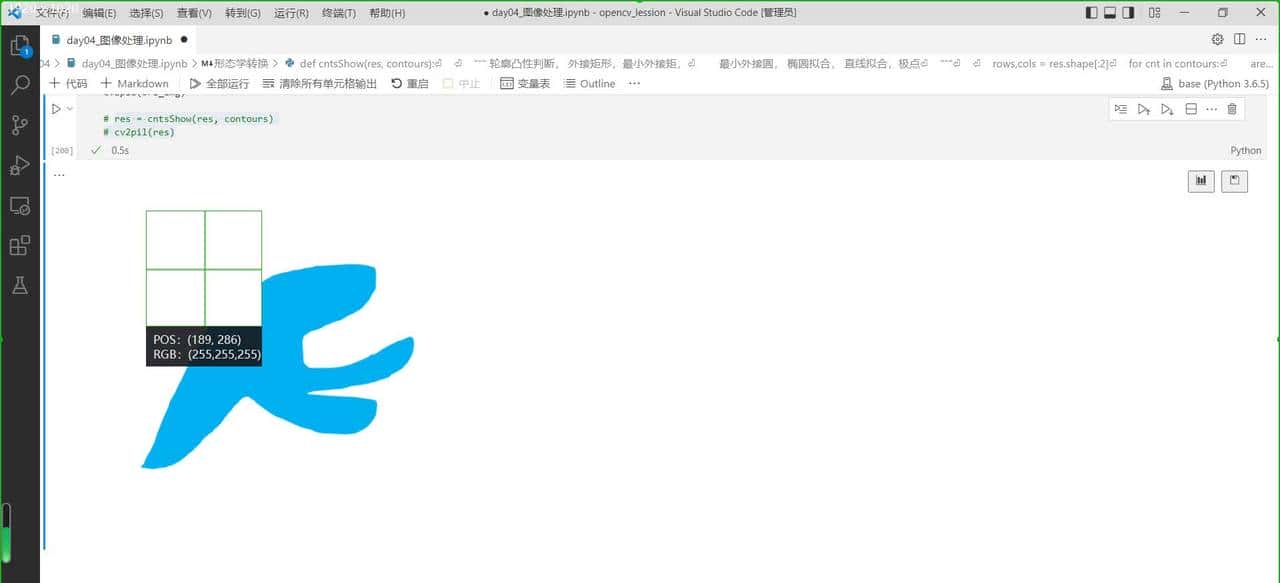Toggle the 变量表 variable table
The height and width of the screenshot is (583, 1280).
click(x=525, y=84)
